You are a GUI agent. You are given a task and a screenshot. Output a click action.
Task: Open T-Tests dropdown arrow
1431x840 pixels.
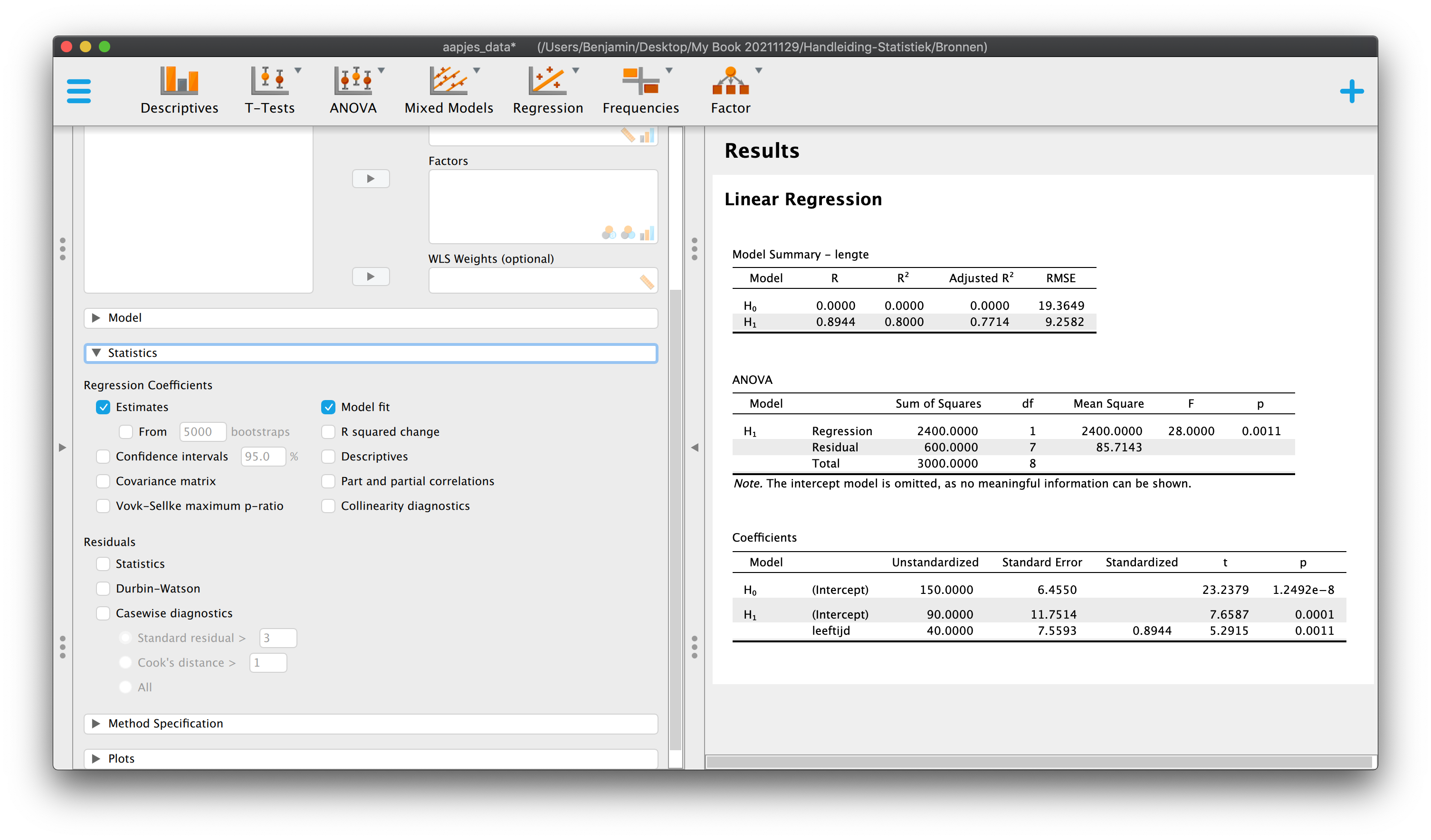[x=298, y=70]
